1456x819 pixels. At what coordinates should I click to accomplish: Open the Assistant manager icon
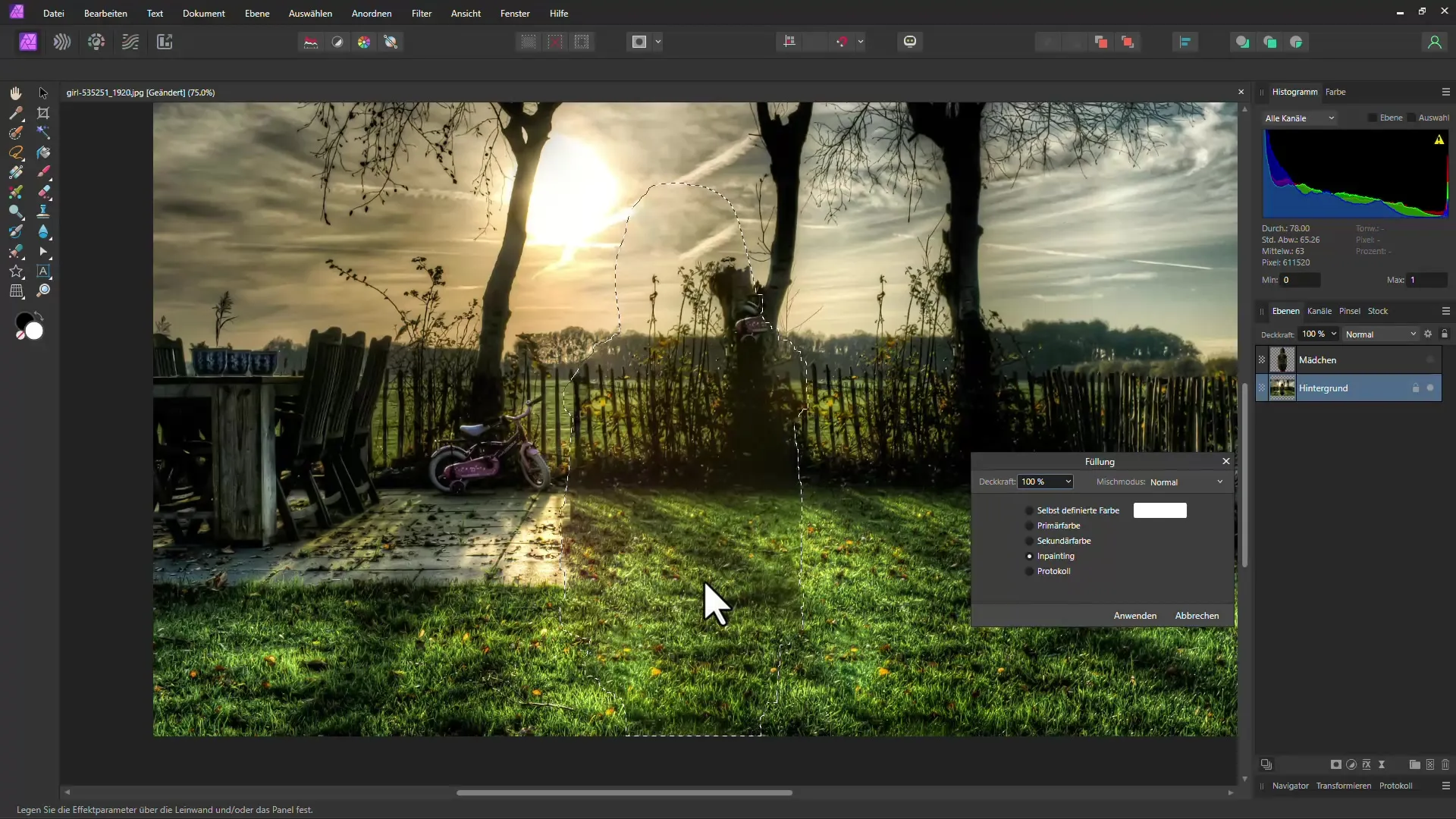910,42
